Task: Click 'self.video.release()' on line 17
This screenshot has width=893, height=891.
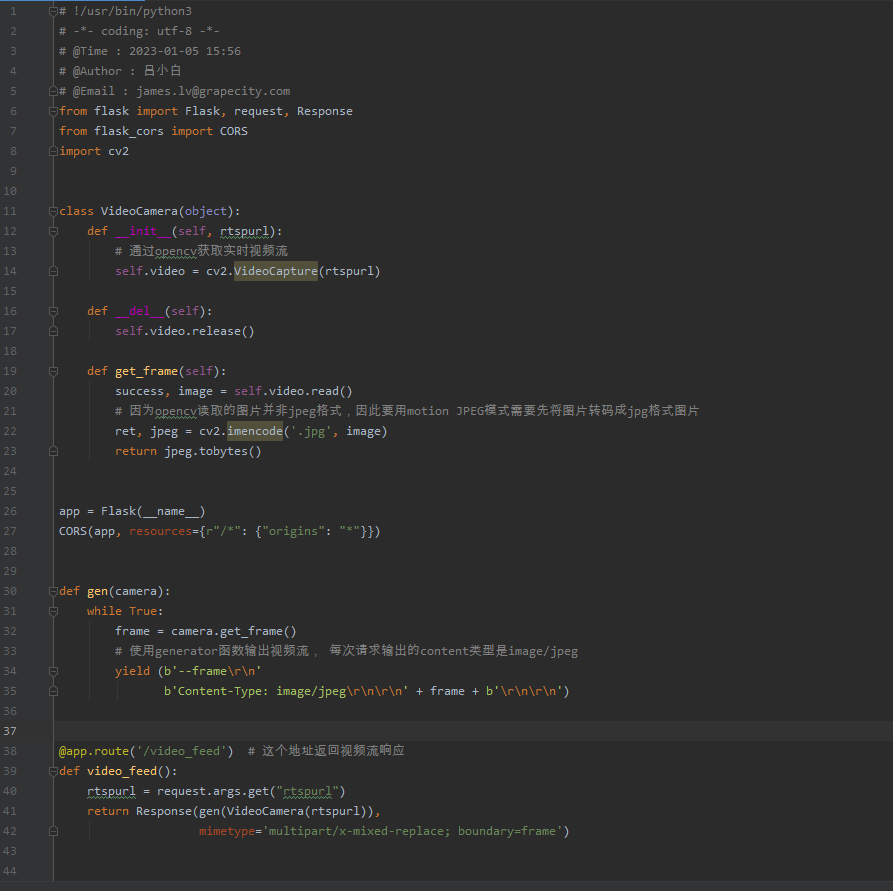Action: [185, 331]
